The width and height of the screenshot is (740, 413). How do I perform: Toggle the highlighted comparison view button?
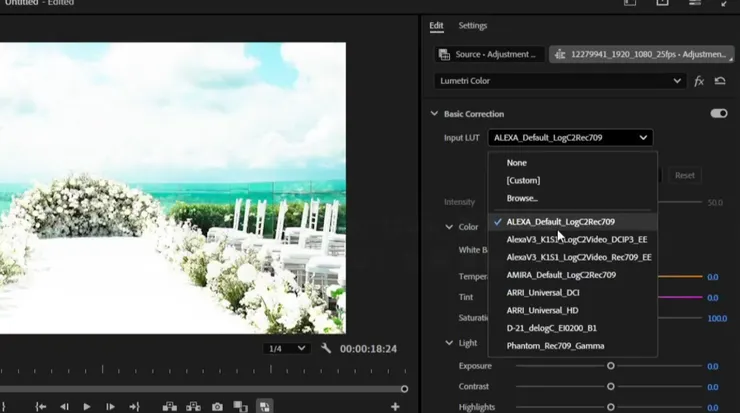[x=264, y=406]
